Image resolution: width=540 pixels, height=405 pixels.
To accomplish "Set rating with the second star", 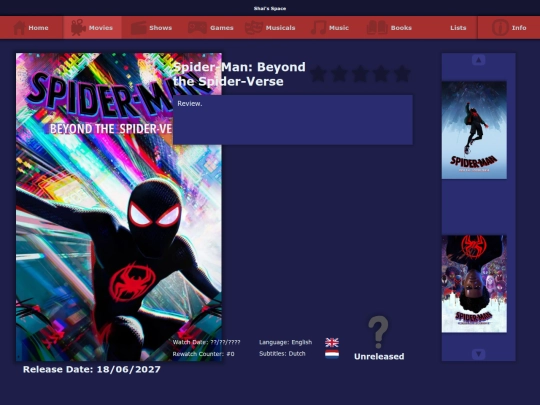I will [x=339, y=74].
